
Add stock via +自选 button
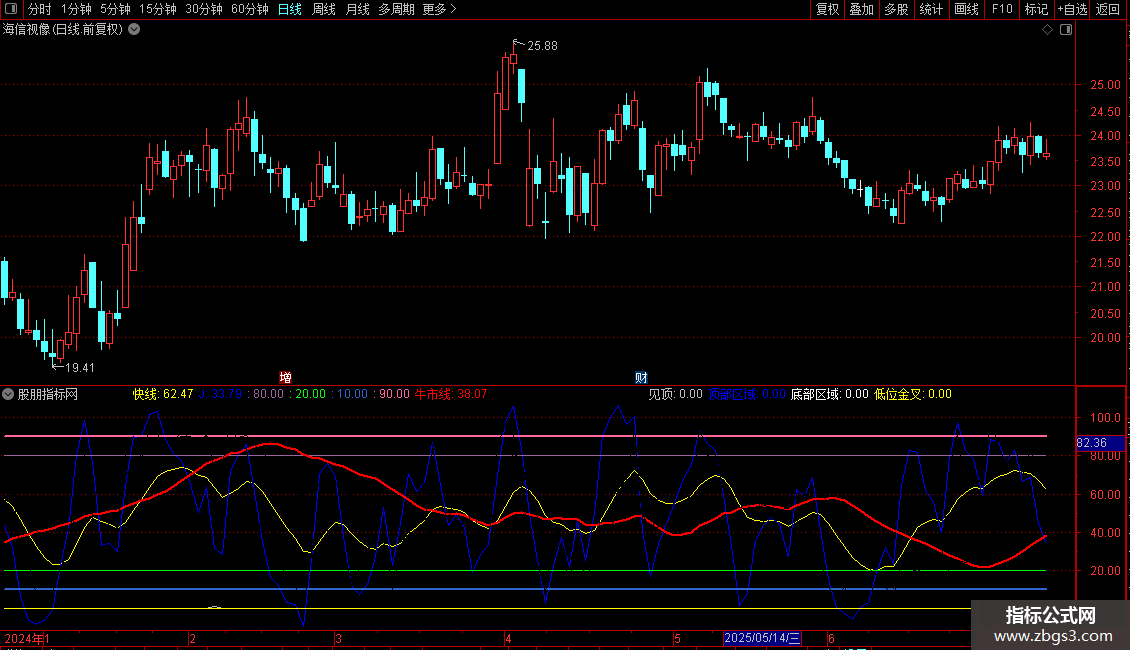pyautogui.click(x=1072, y=9)
